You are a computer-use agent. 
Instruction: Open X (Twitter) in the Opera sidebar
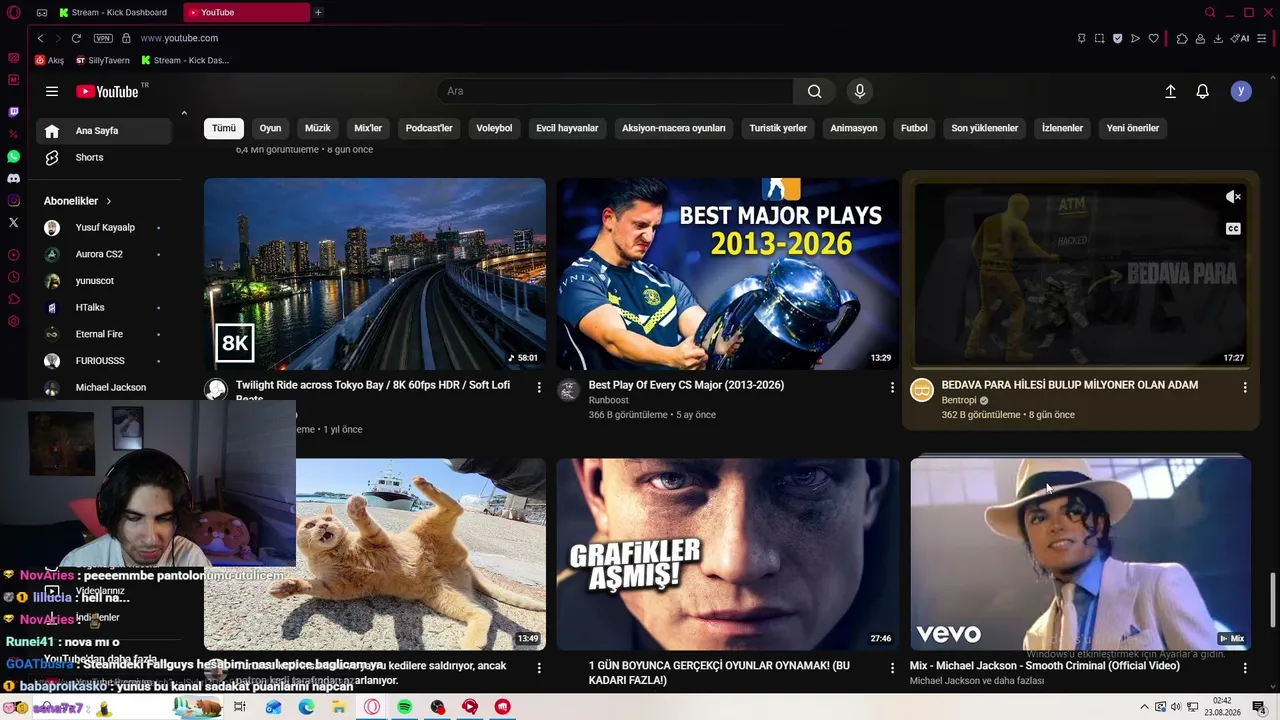point(13,222)
